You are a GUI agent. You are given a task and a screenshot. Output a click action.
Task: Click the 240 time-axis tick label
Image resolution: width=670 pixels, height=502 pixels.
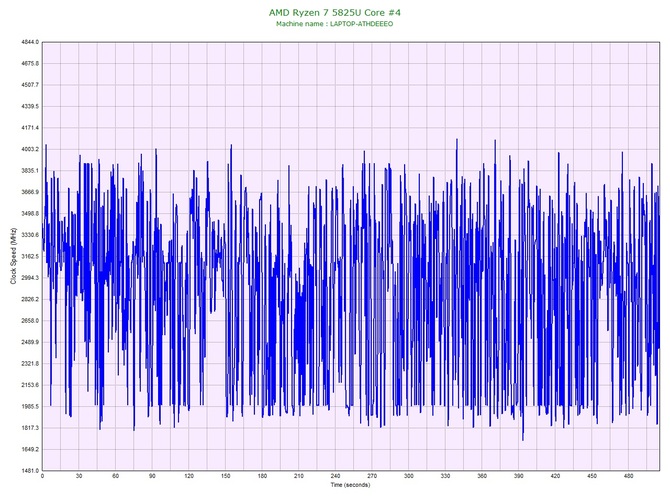pyautogui.click(x=336, y=476)
